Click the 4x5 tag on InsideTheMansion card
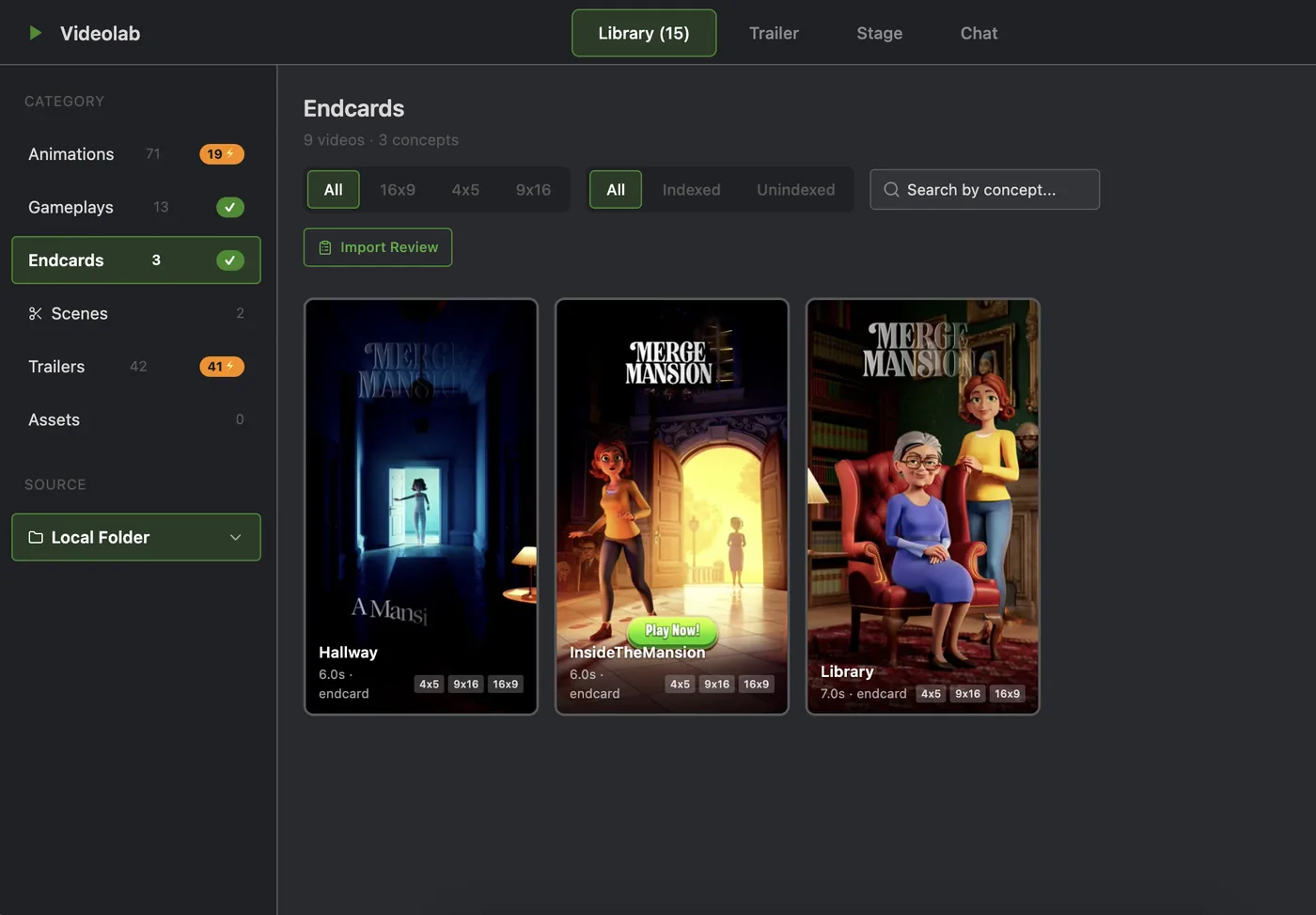Image resolution: width=1316 pixels, height=915 pixels. click(680, 685)
